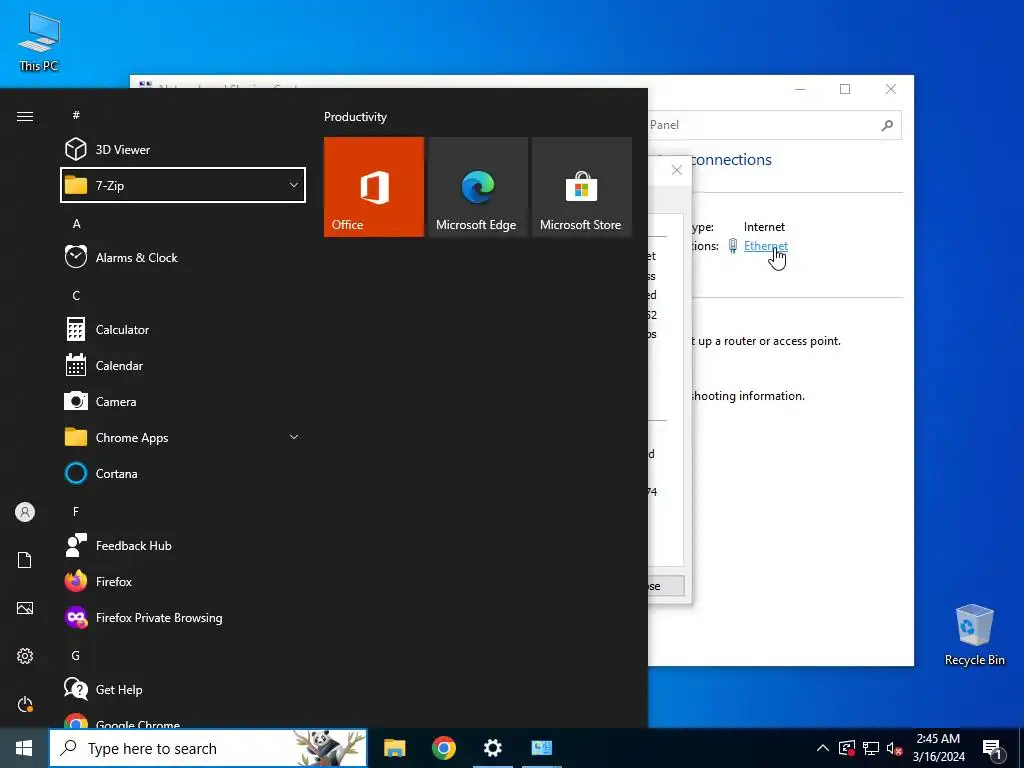1024x768 pixels.
Task: Open Google Chrome from the taskbar
Action: 443,748
